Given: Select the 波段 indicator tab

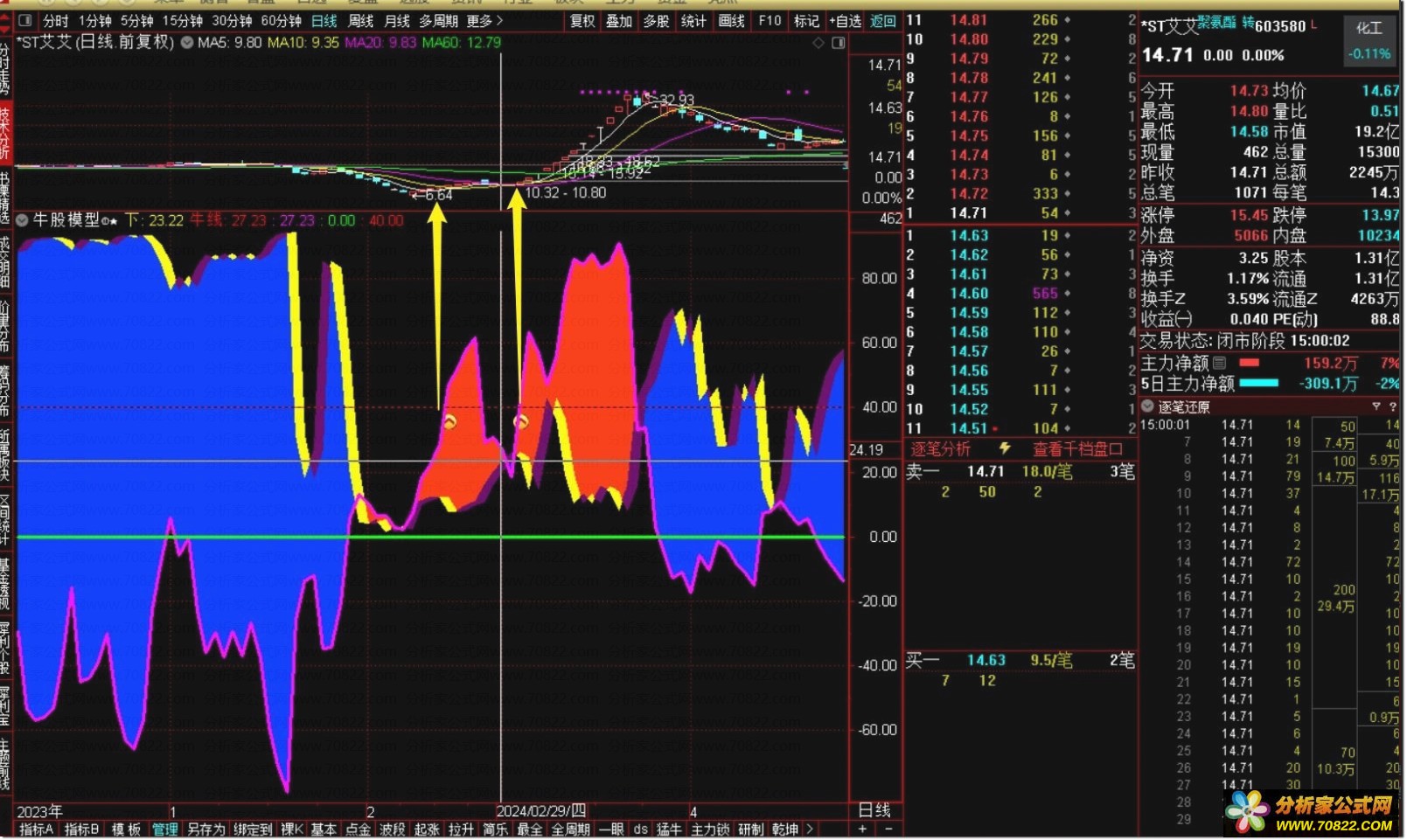Looking at the screenshot, I should pos(392,830).
